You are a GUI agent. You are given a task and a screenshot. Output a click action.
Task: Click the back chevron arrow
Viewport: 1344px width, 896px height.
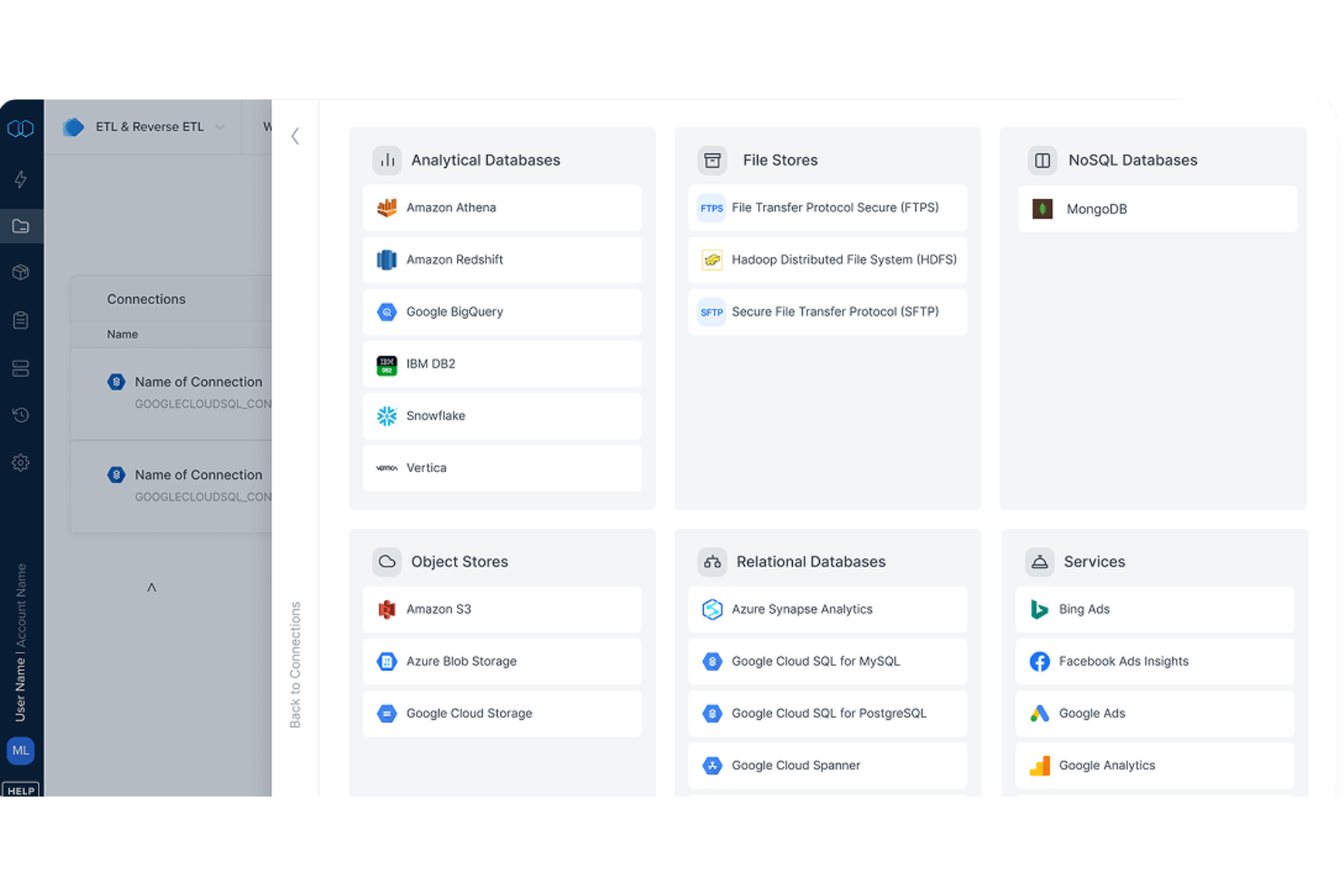click(x=295, y=136)
